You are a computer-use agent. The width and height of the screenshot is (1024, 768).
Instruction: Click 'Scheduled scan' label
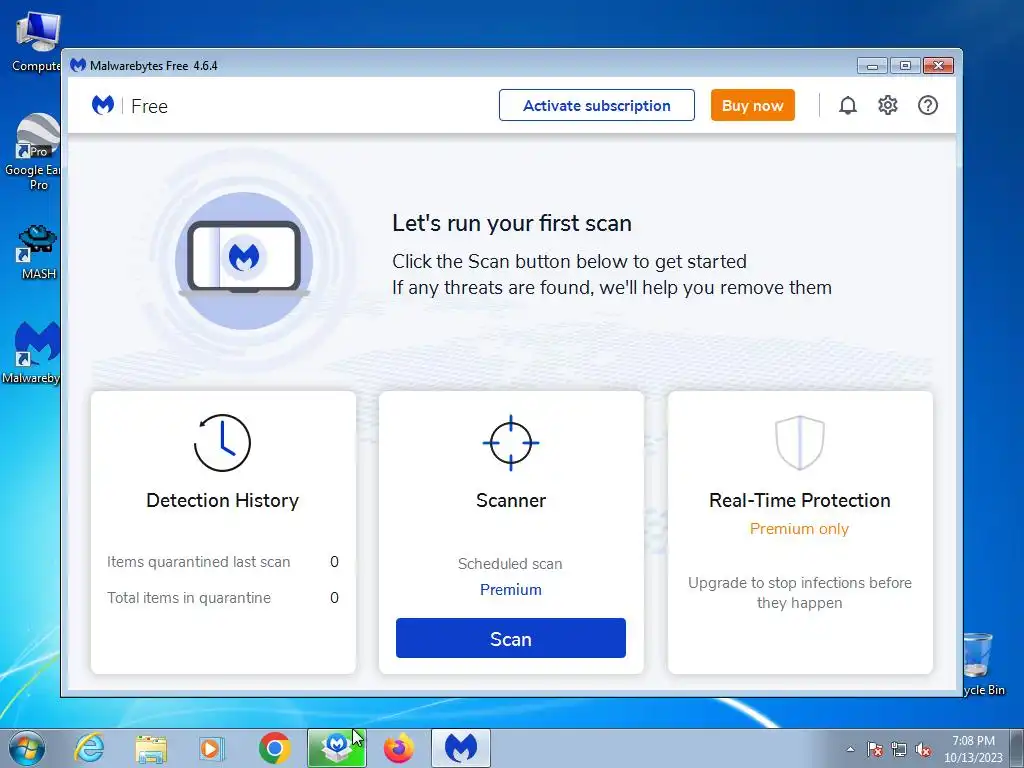[x=510, y=564]
